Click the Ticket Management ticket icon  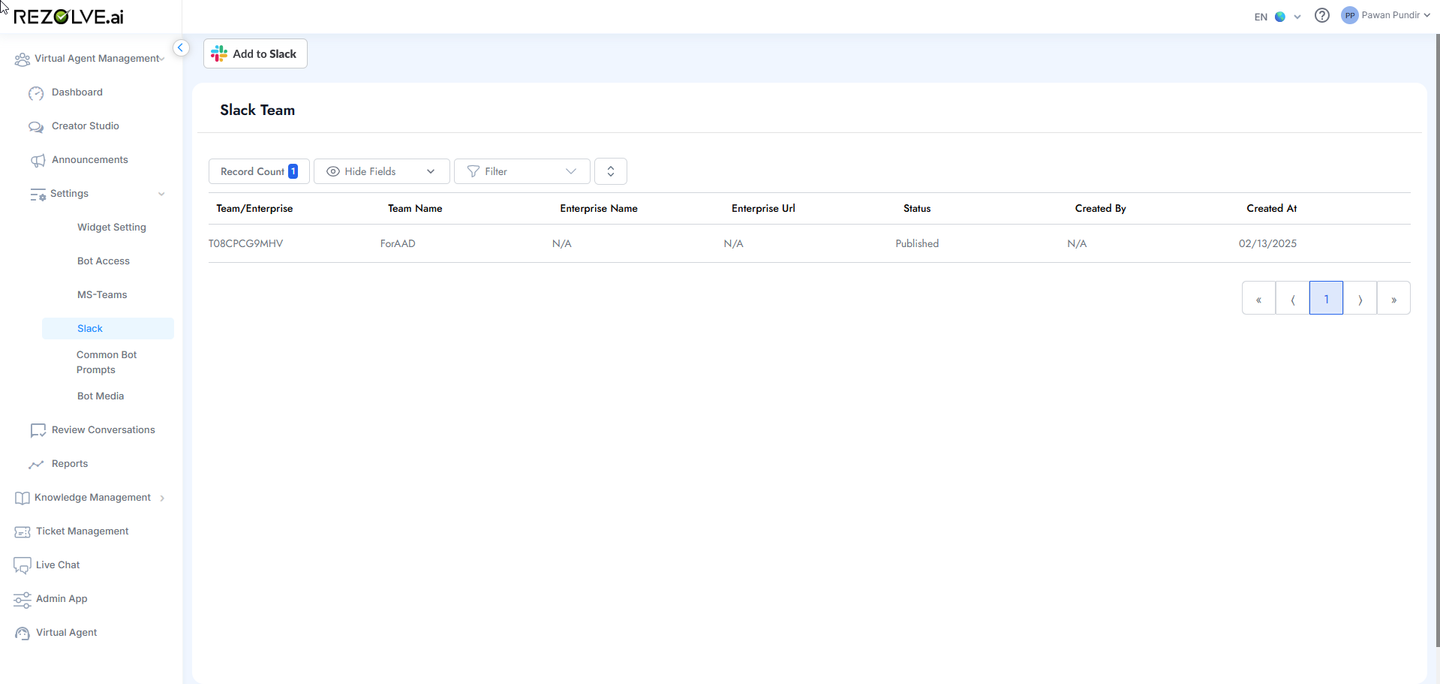[x=22, y=532]
